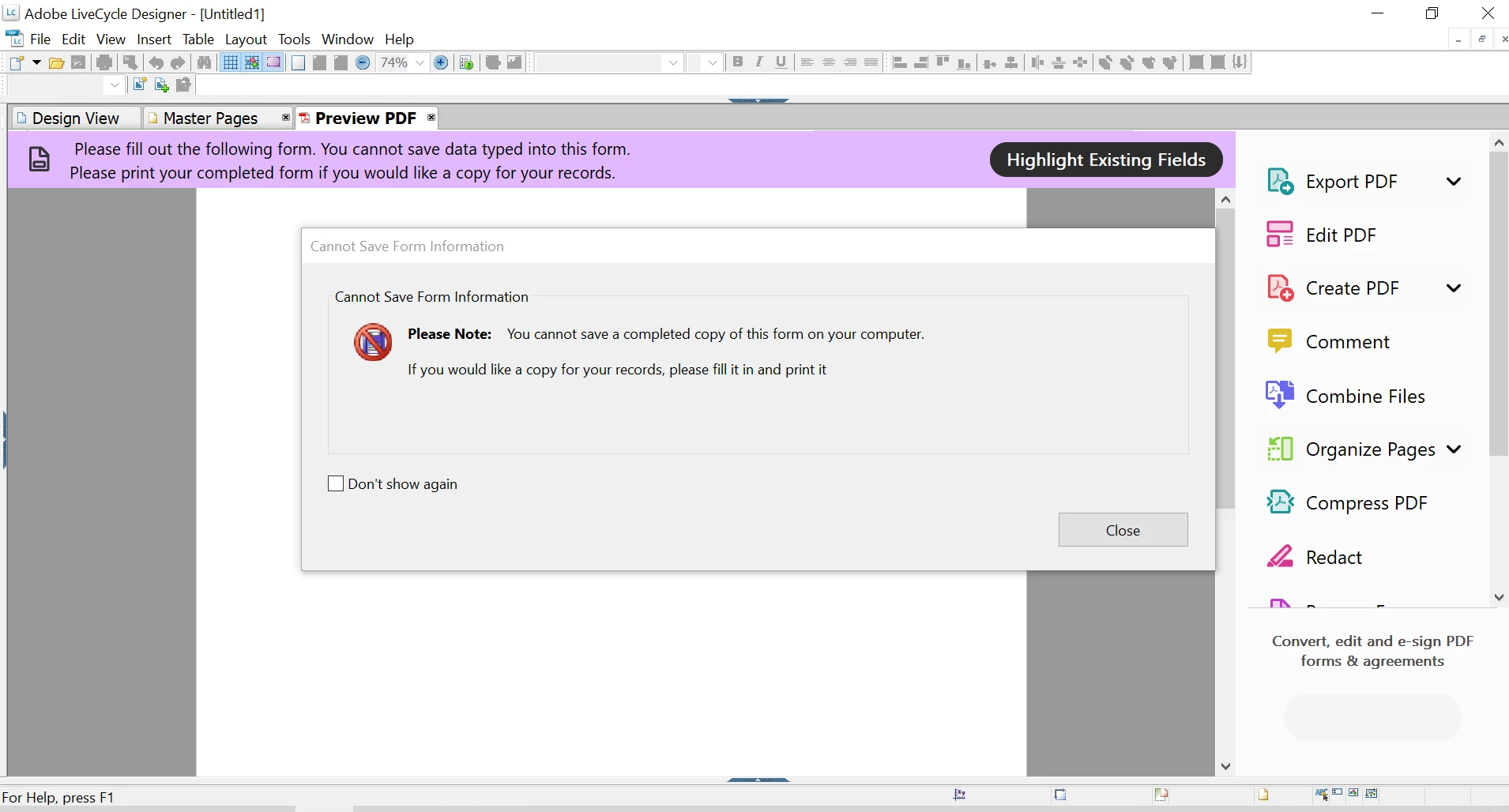Expand the Export PDF chevron
1509x812 pixels.
[x=1454, y=182]
